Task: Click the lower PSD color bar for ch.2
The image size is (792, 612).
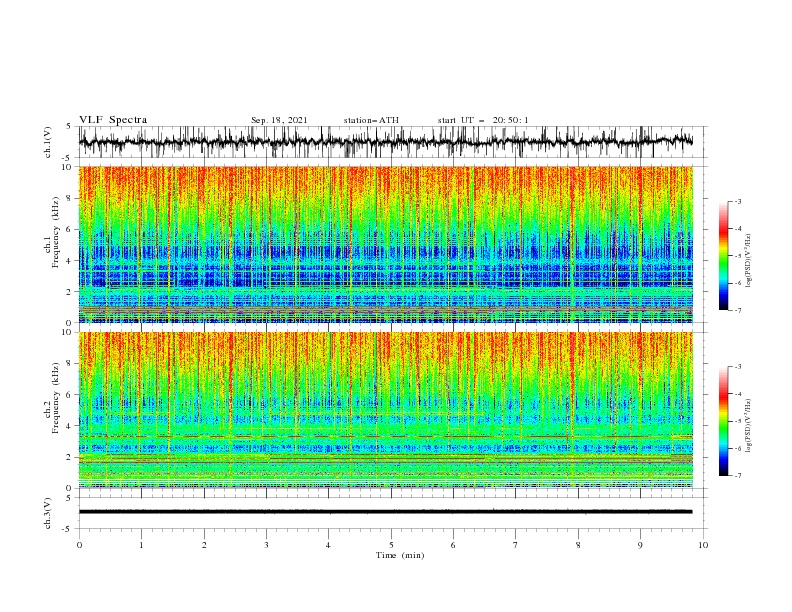Action: click(724, 421)
